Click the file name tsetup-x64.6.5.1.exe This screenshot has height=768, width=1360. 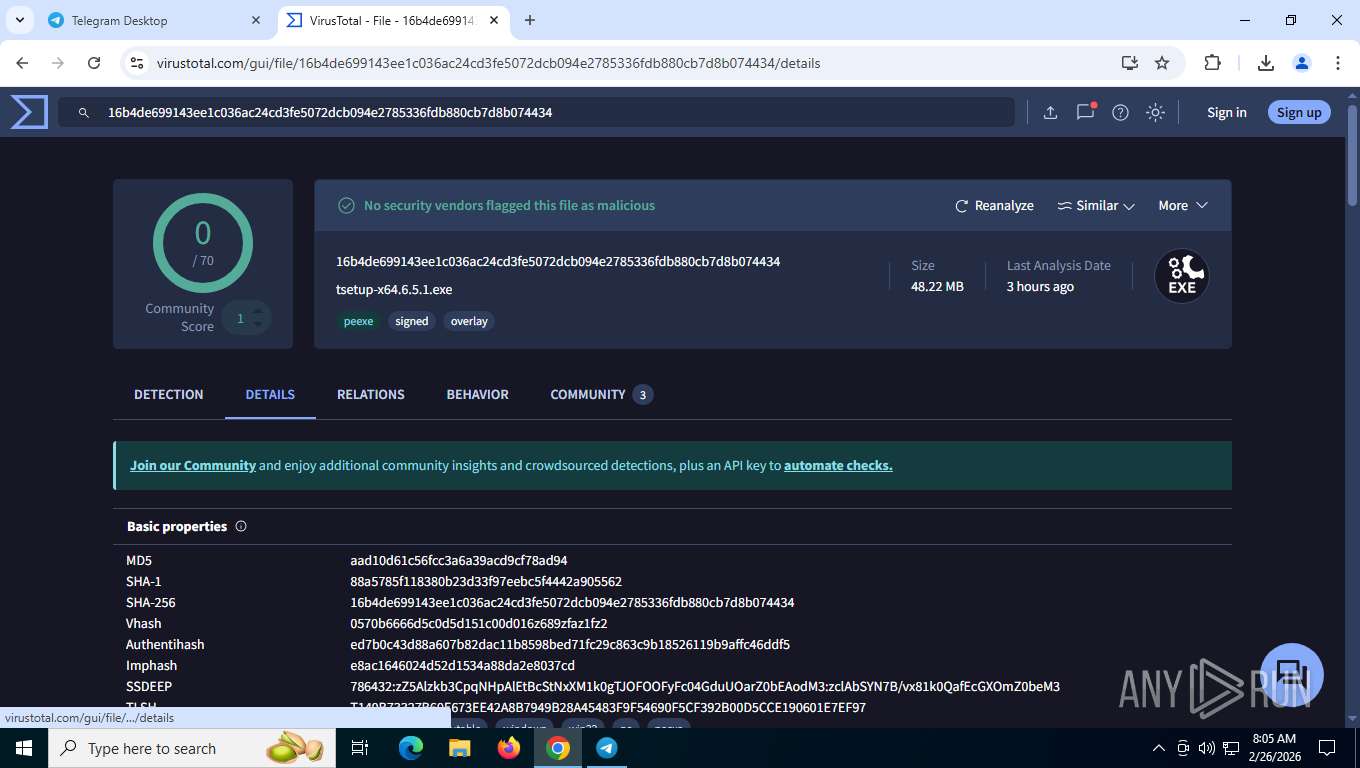[x=394, y=290]
